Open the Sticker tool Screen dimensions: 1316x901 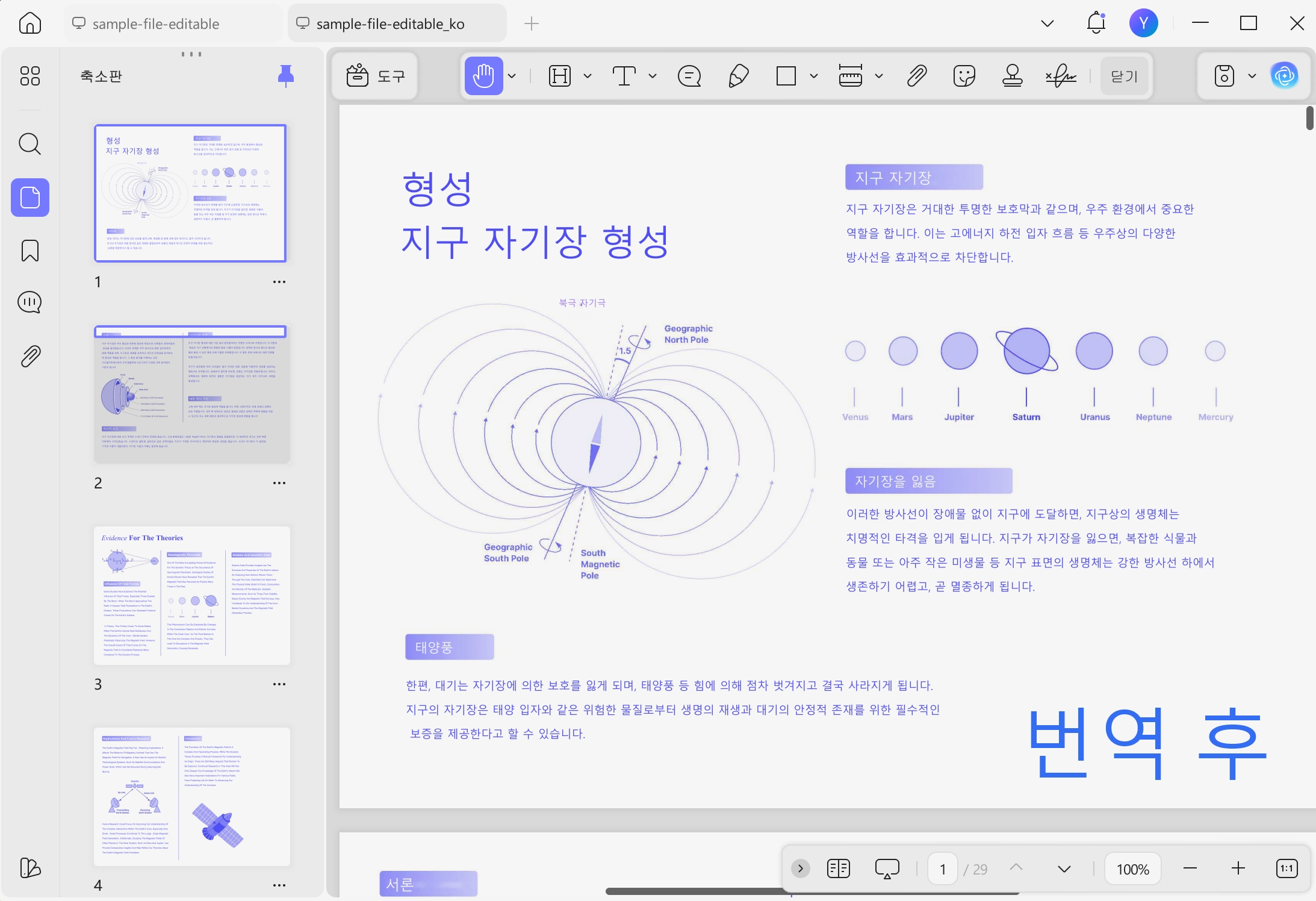tap(964, 76)
